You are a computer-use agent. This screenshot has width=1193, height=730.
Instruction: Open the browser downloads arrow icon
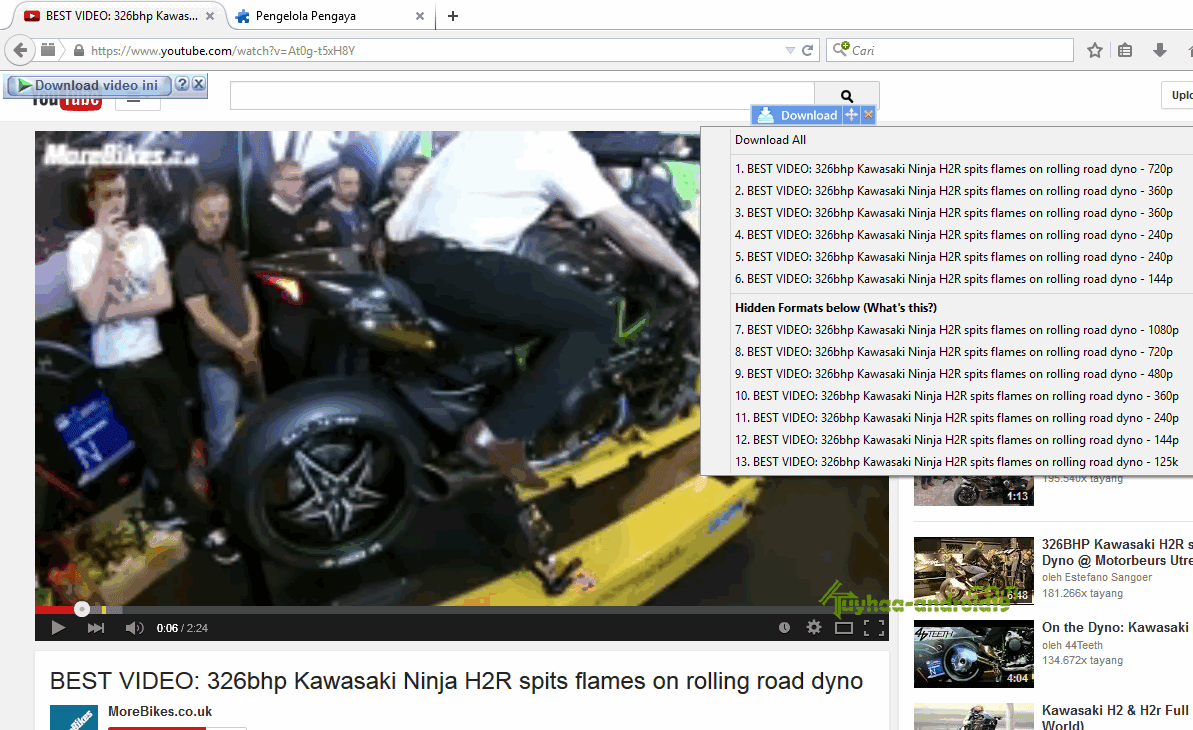(x=1160, y=50)
